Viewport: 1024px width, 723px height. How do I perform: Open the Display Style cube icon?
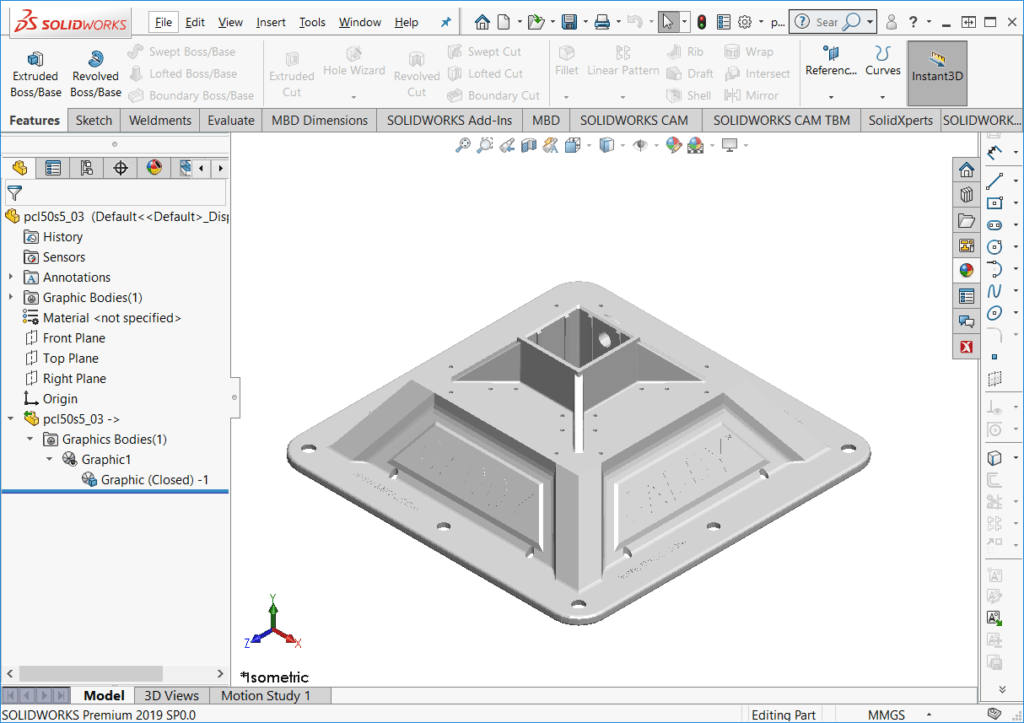pos(607,145)
